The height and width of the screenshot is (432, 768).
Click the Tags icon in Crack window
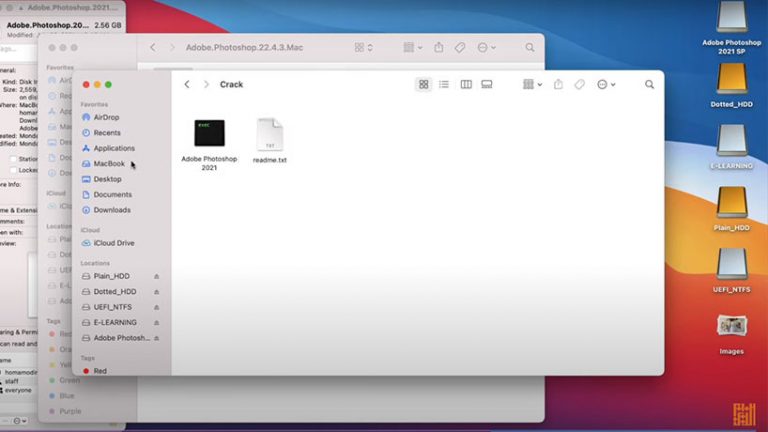(x=579, y=84)
